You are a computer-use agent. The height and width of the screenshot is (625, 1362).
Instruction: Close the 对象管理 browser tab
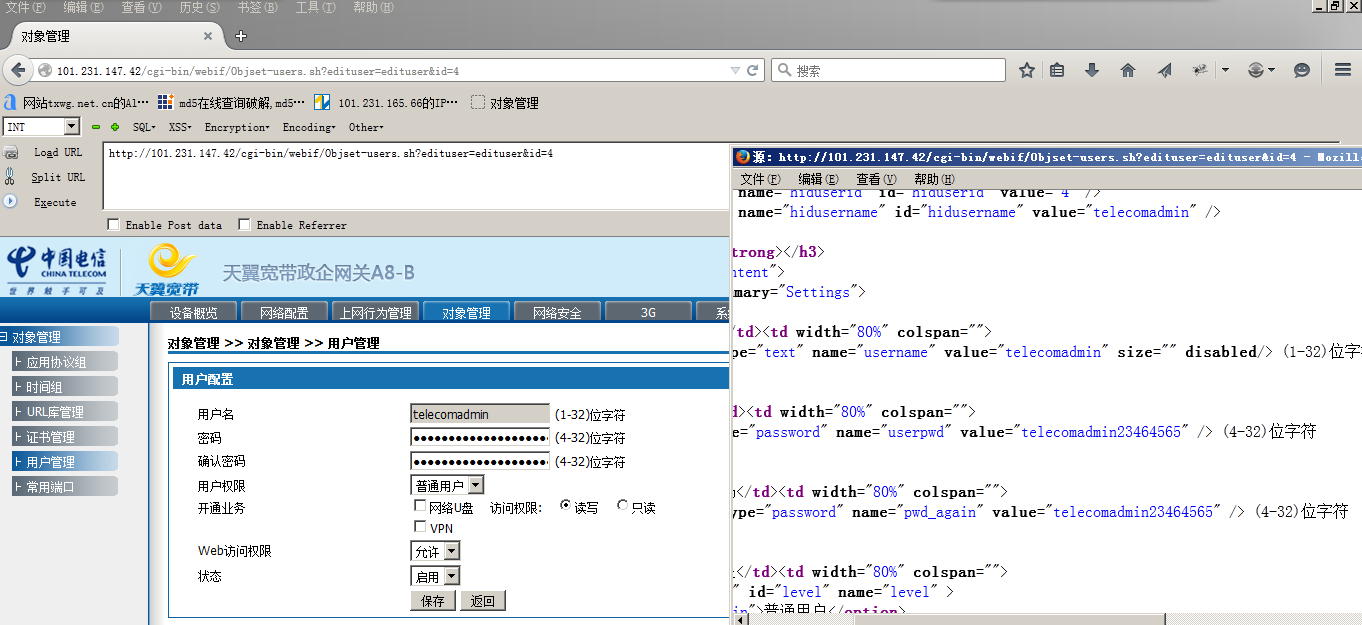click(208, 36)
